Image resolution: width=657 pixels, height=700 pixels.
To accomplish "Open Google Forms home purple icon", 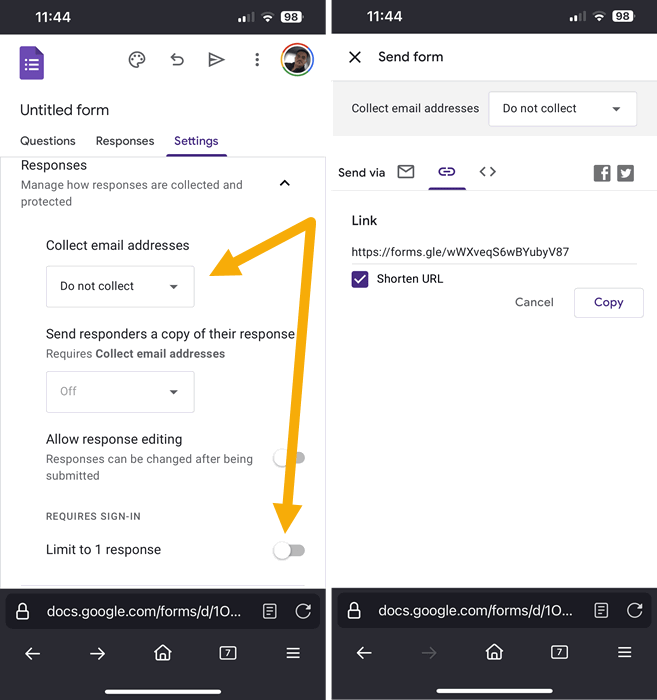I will [x=32, y=63].
